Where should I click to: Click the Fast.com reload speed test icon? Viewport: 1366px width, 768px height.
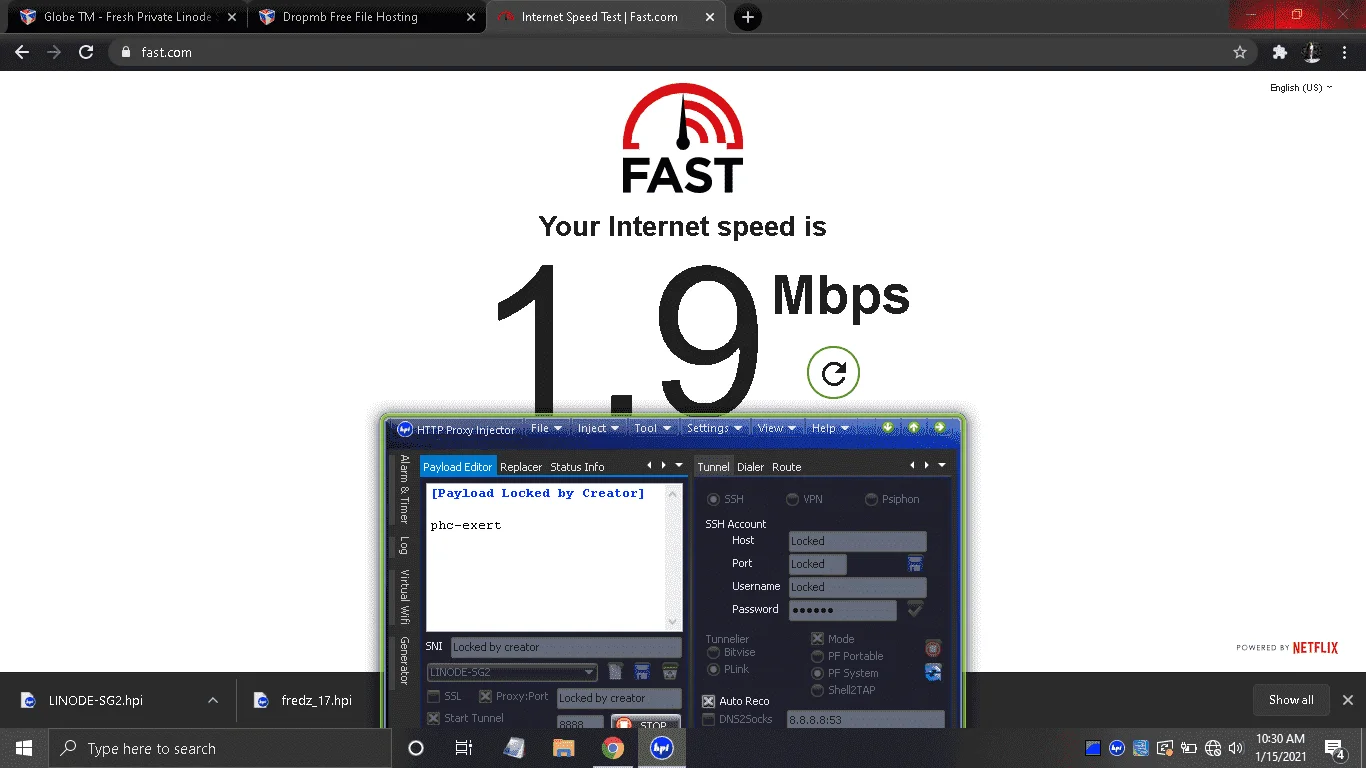tap(833, 373)
